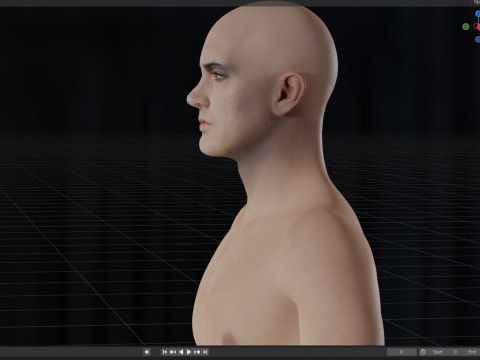480x360 pixels.
Task: Jump to the previous keyframe
Action: click(173, 352)
